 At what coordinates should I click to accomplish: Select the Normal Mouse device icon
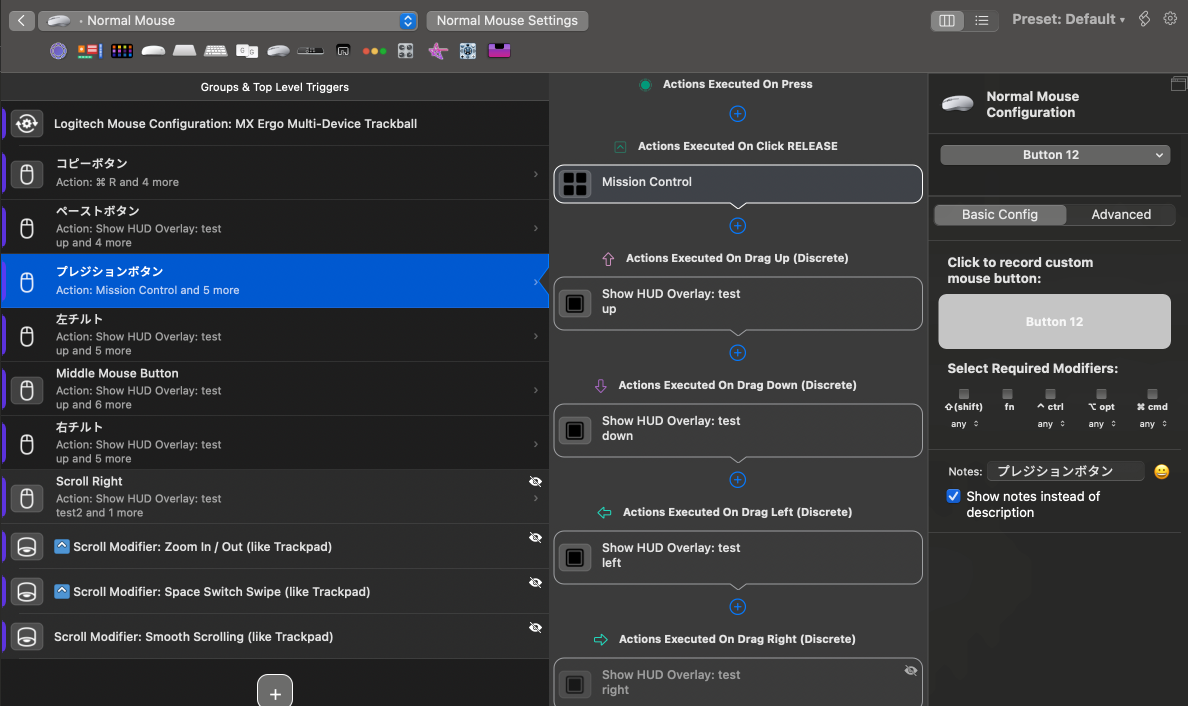[278, 50]
